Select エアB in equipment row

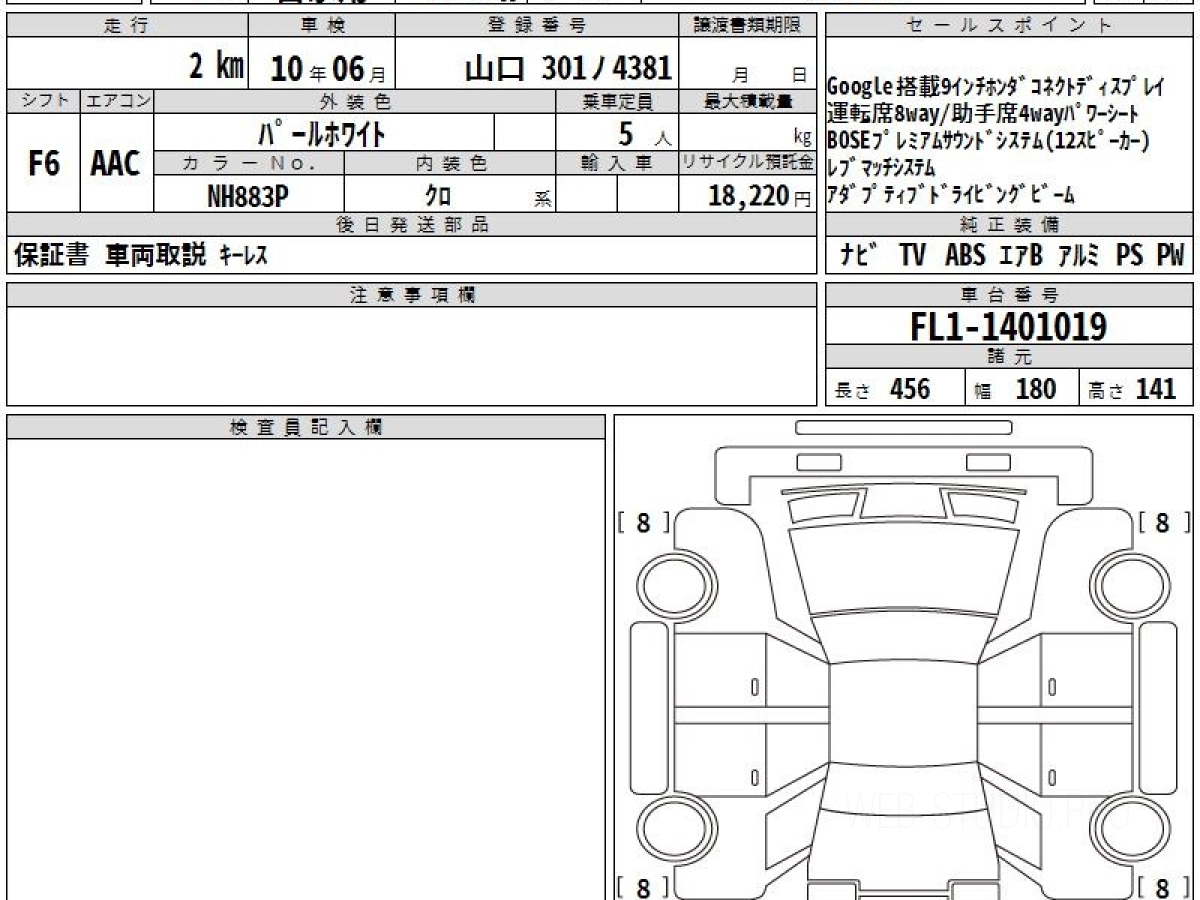[1020, 256]
